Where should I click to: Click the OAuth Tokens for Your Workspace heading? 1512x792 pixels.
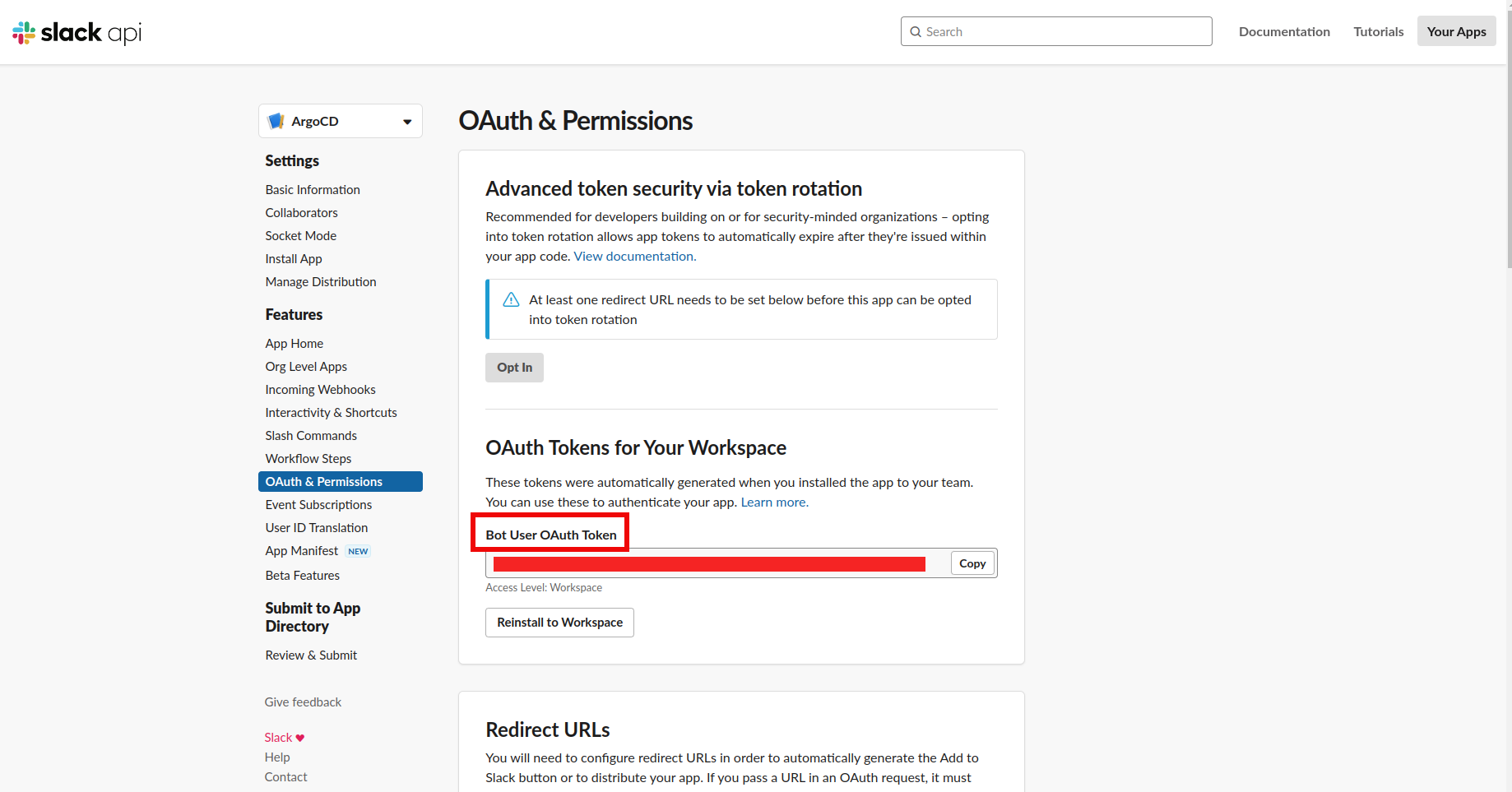[x=636, y=447]
